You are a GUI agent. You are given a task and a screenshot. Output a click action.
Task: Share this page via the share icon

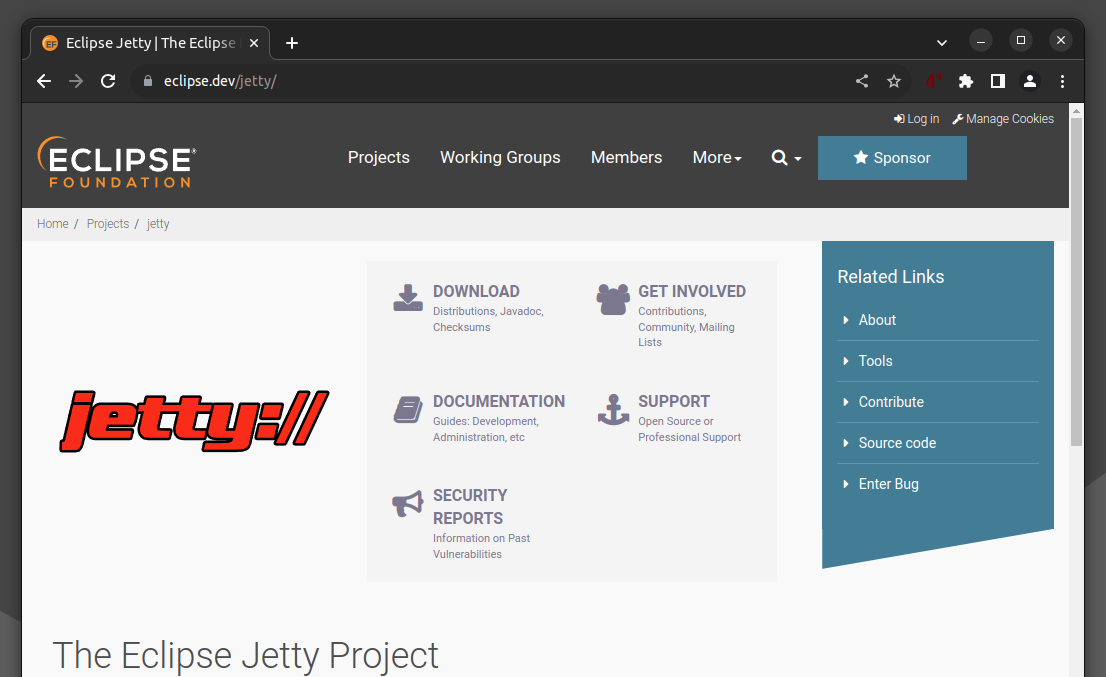coord(862,81)
